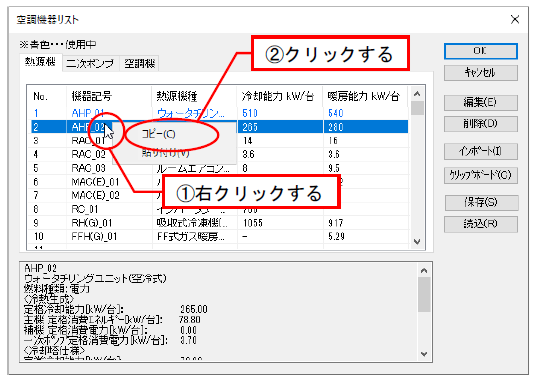Screen dimensions: 534x380
Task: Click the クリップボード(C) button
Action: pyautogui.click(x=481, y=175)
